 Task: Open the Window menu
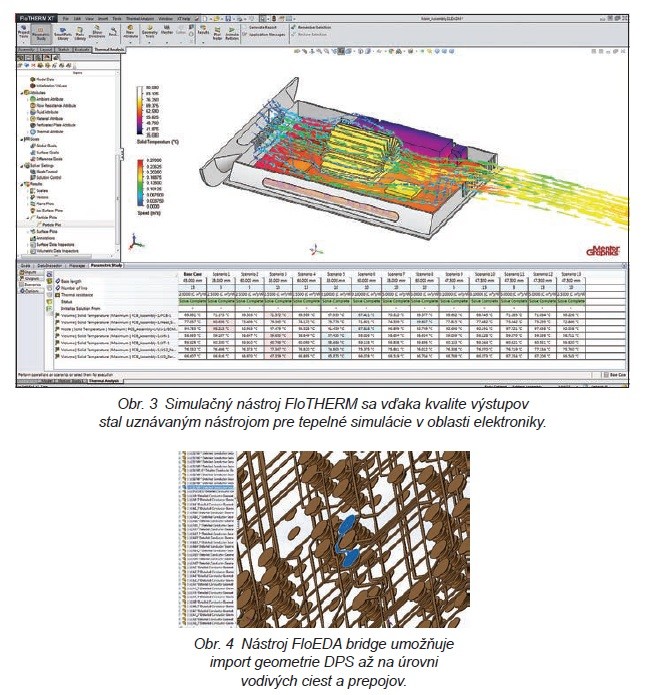pyautogui.click(x=166, y=19)
